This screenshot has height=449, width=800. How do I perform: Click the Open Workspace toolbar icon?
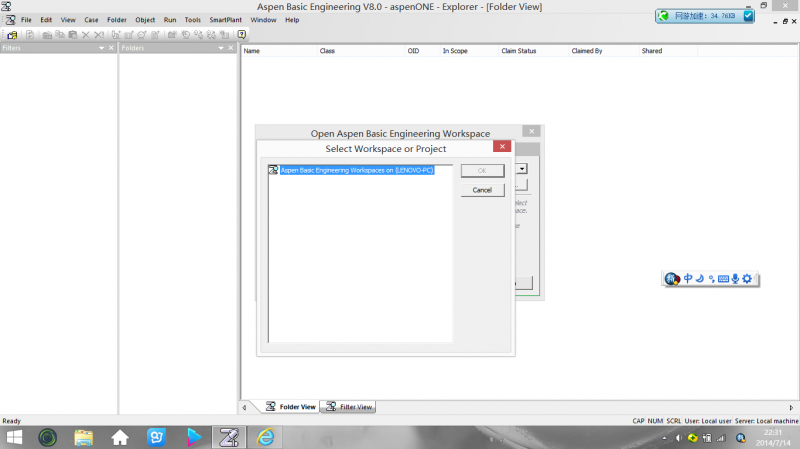coord(12,35)
